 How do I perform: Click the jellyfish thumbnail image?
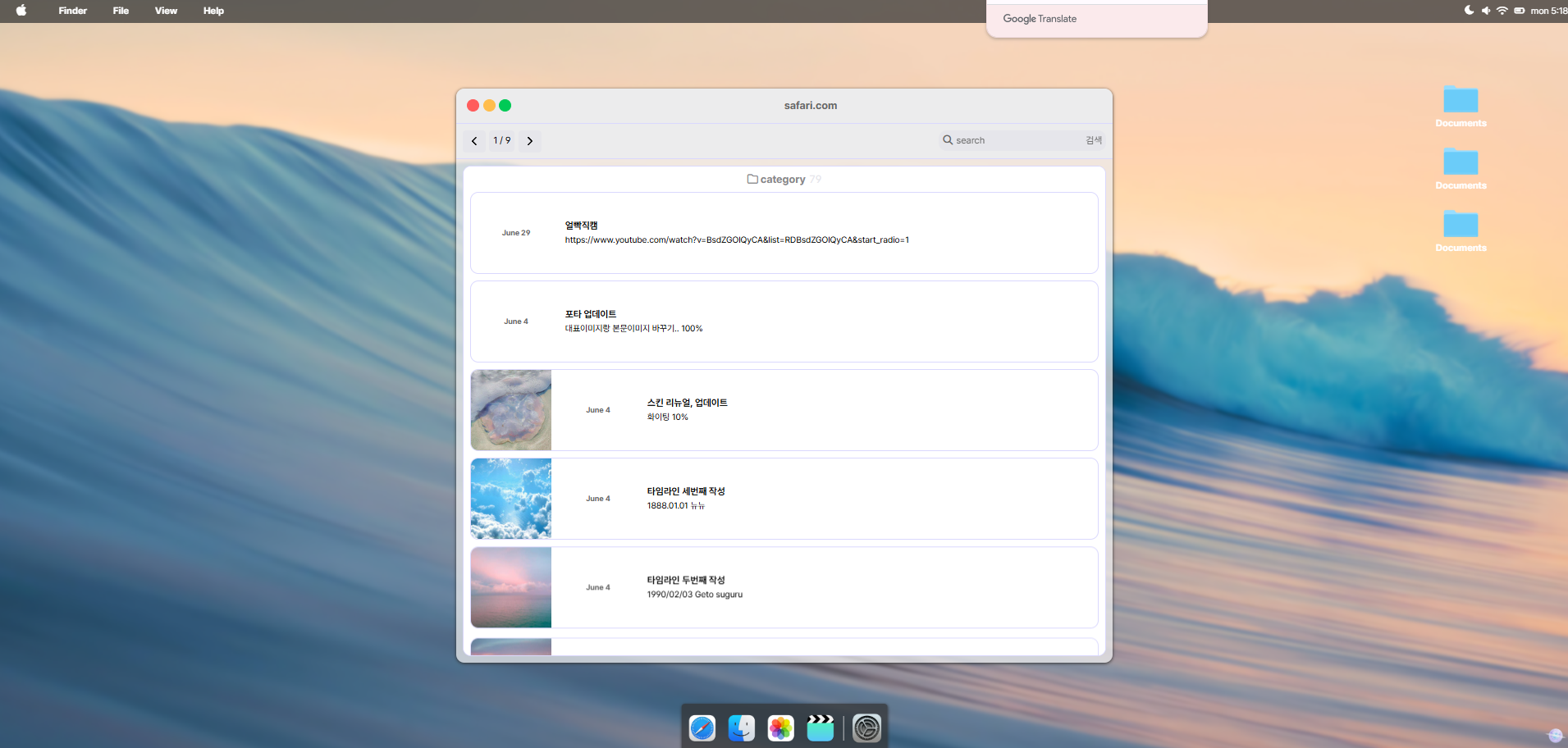(511, 410)
